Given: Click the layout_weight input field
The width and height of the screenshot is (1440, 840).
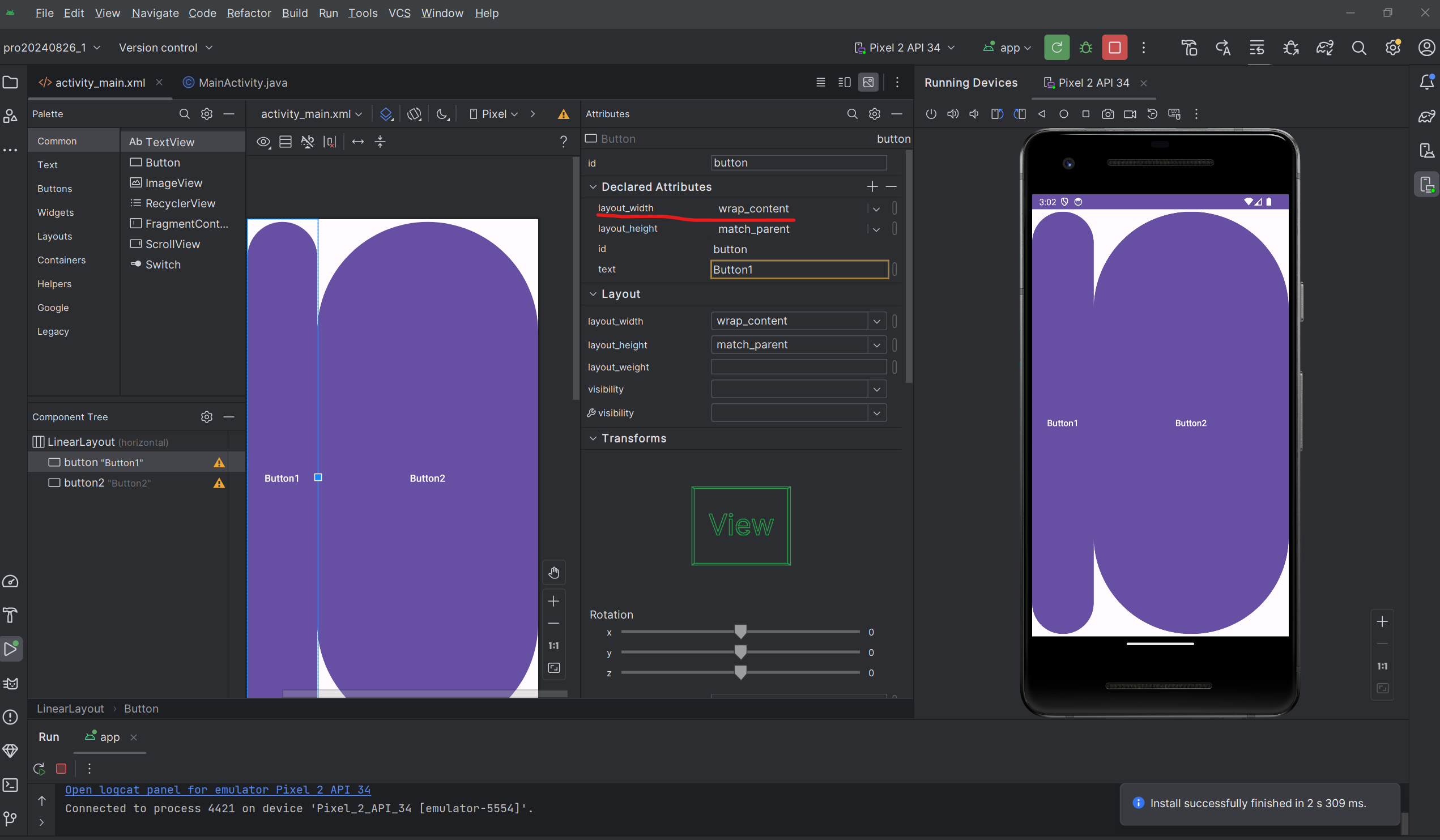Looking at the screenshot, I should [798, 367].
